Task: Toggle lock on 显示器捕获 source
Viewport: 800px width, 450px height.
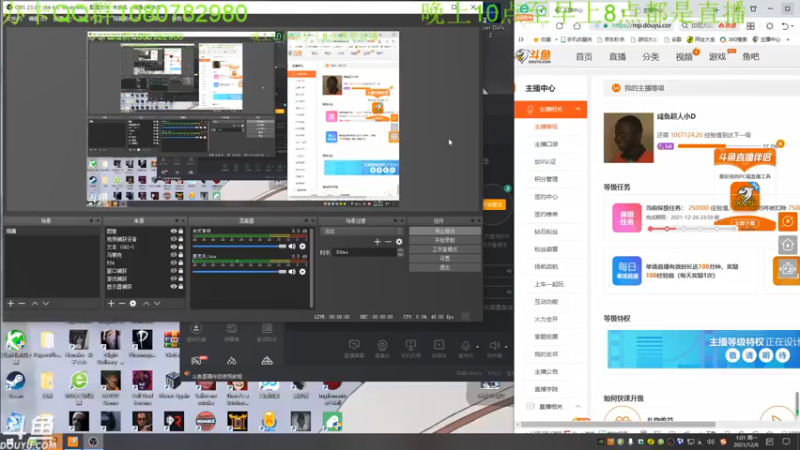Action: (x=181, y=287)
